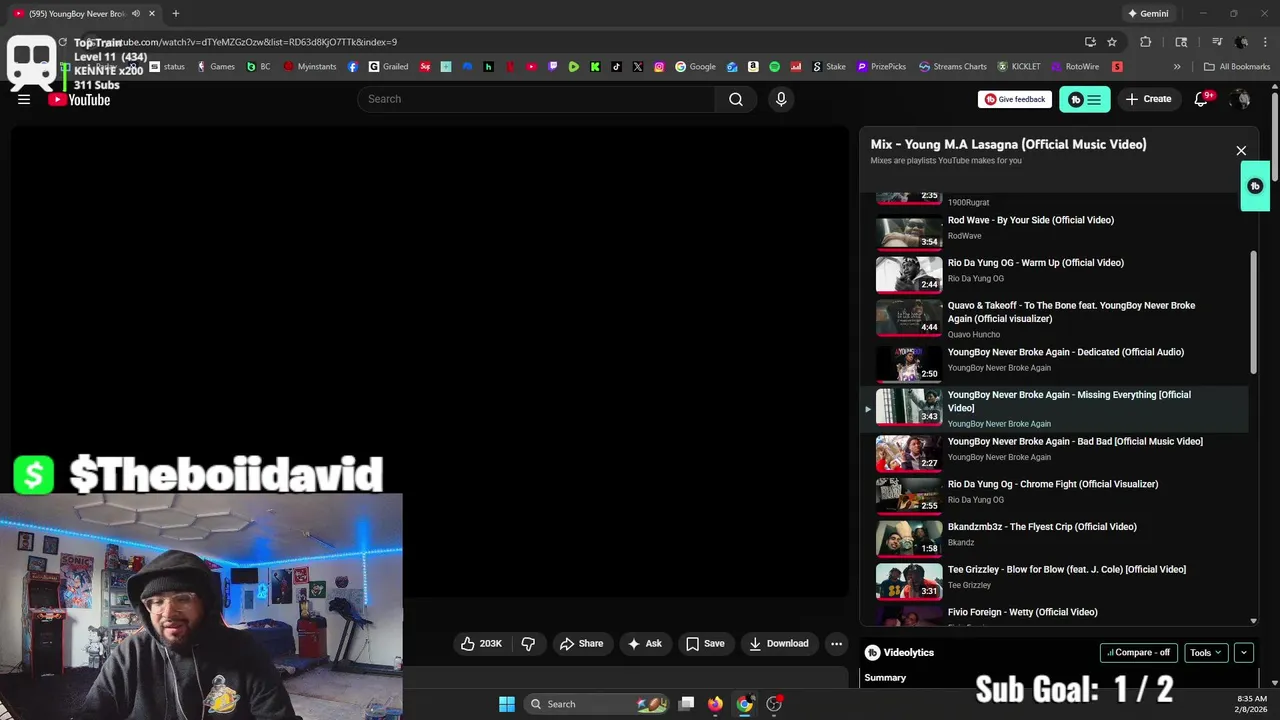Viewport: 1280px width, 720px height.
Task: Open the Twitch bookmark icon
Action: 553,67
